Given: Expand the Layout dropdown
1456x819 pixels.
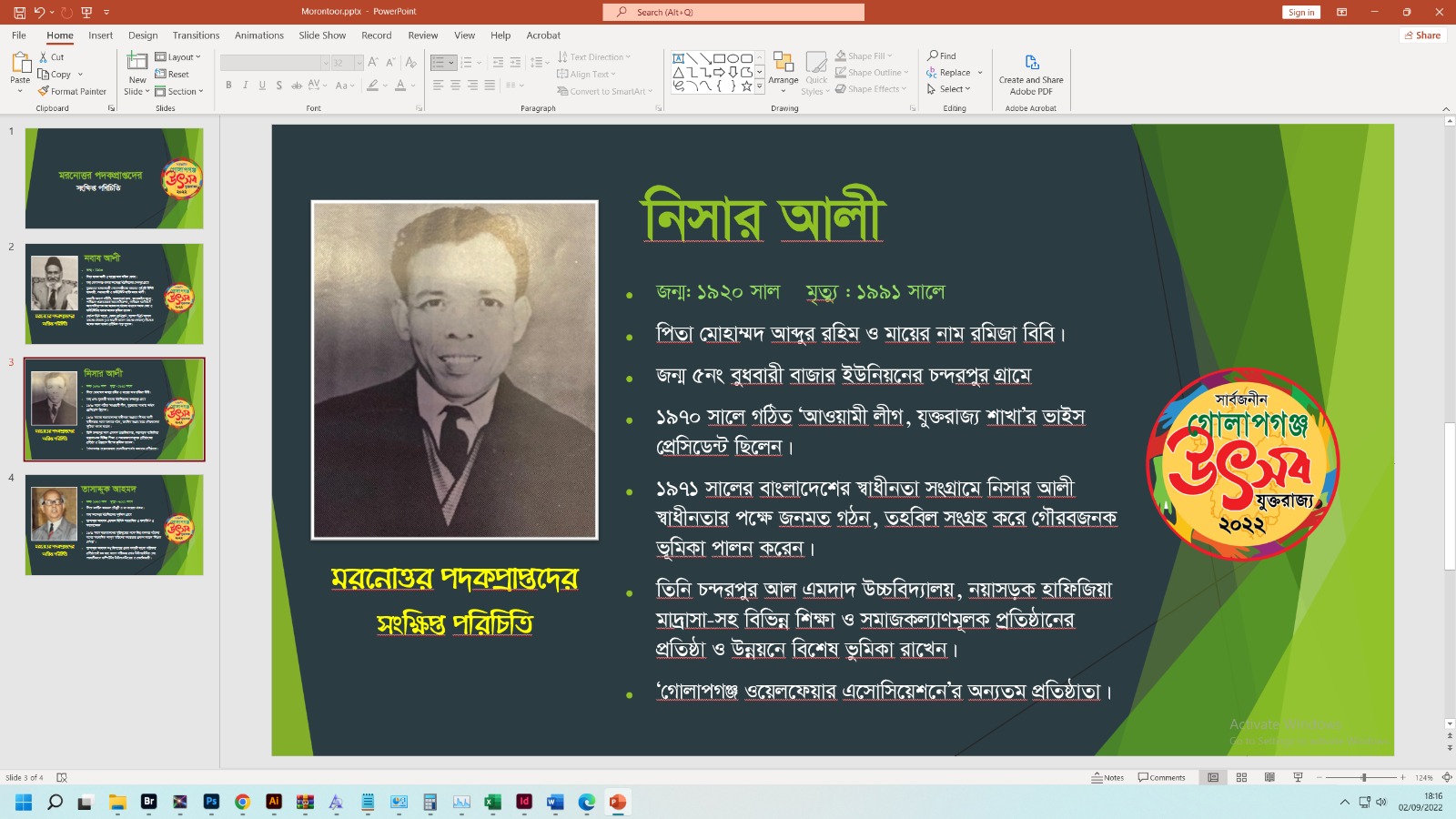Looking at the screenshot, I should pyautogui.click(x=178, y=57).
